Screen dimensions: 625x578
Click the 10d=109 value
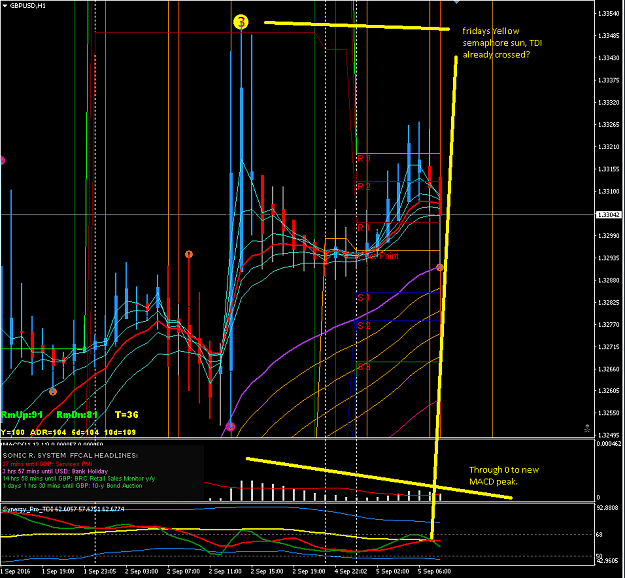[x=120, y=433]
